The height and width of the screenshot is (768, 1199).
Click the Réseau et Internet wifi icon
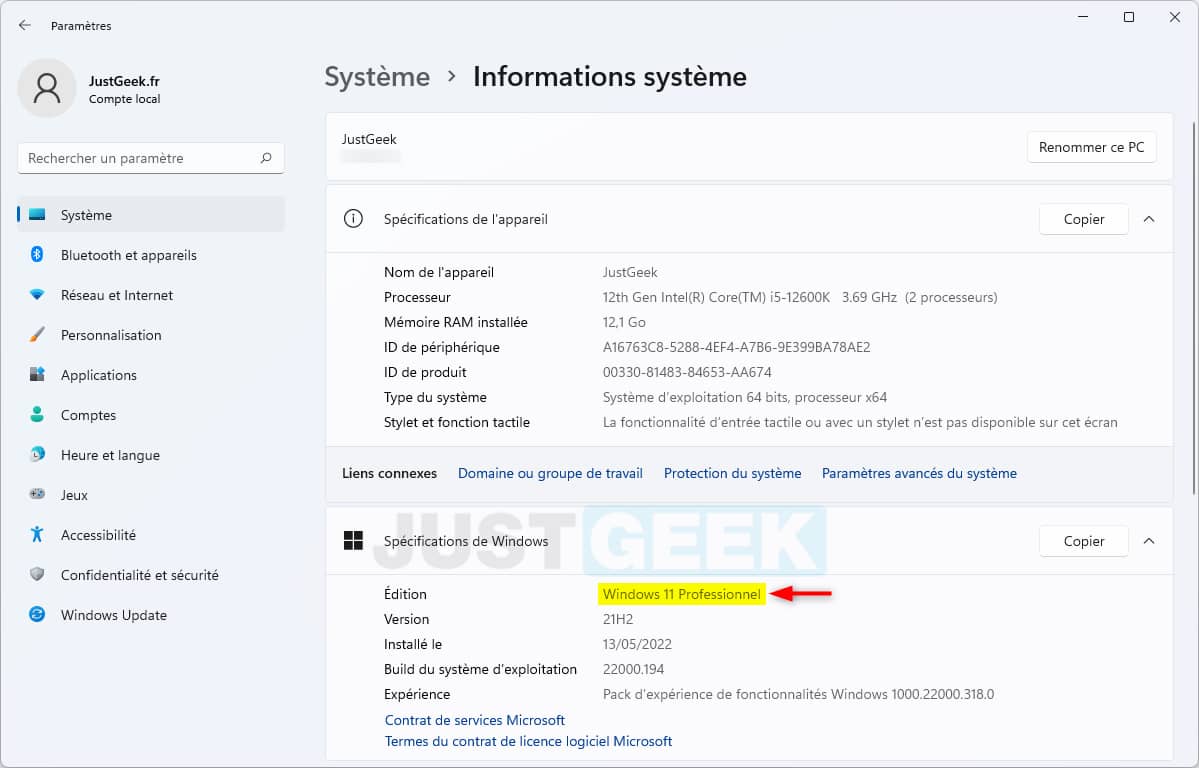(x=37, y=295)
